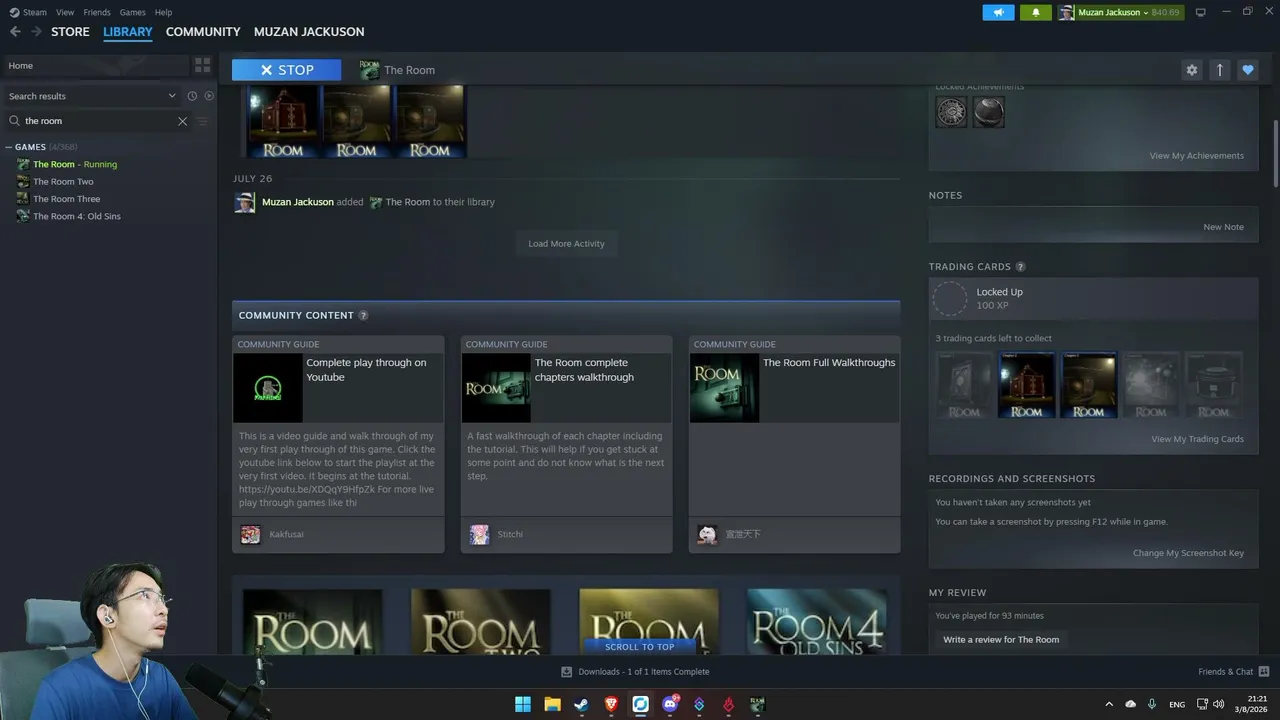The height and width of the screenshot is (720, 1280).
Task: Write a review for The Room
Action: (1001, 640)
